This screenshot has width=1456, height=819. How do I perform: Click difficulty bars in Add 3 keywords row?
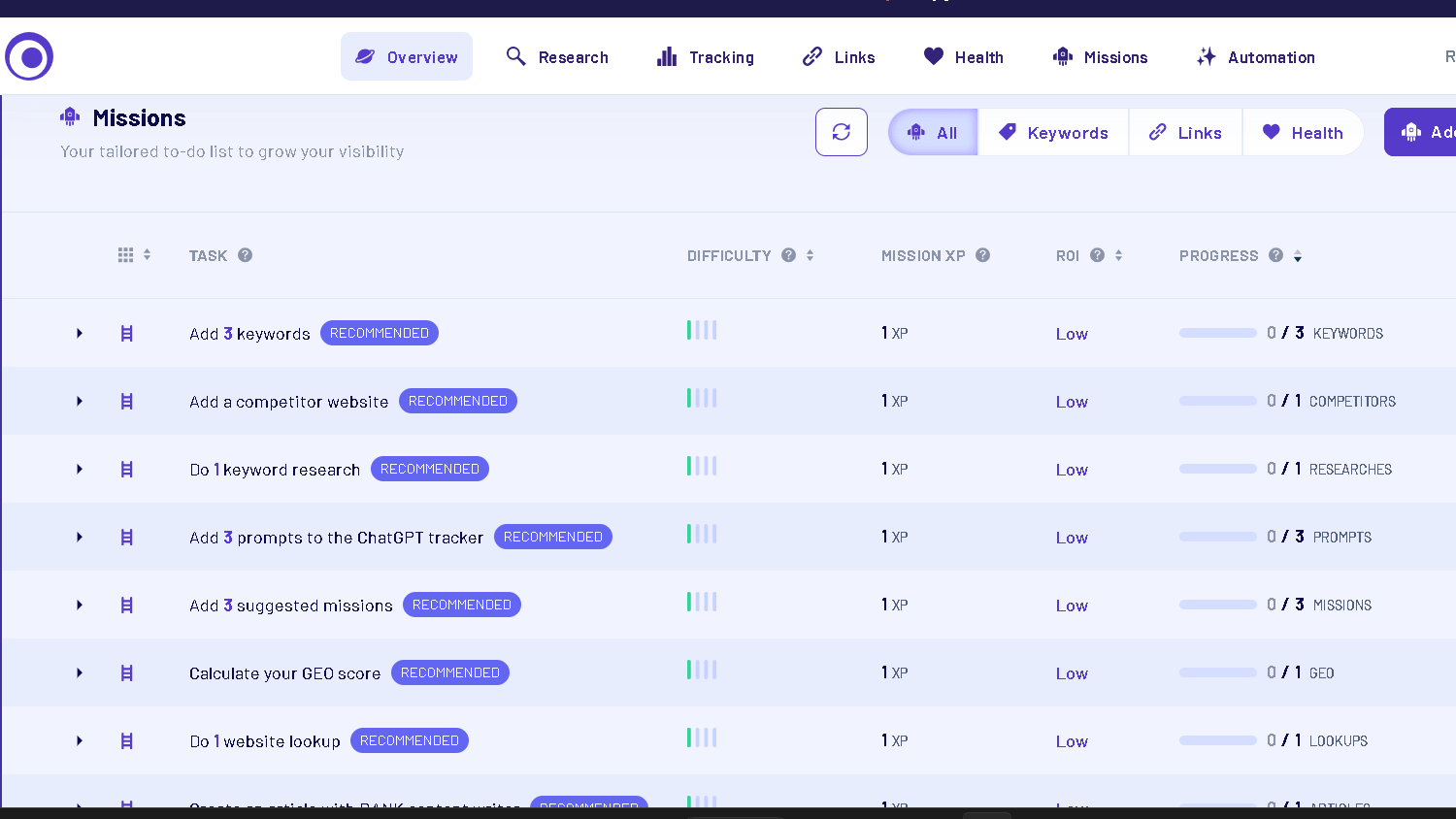coord(702,330)
